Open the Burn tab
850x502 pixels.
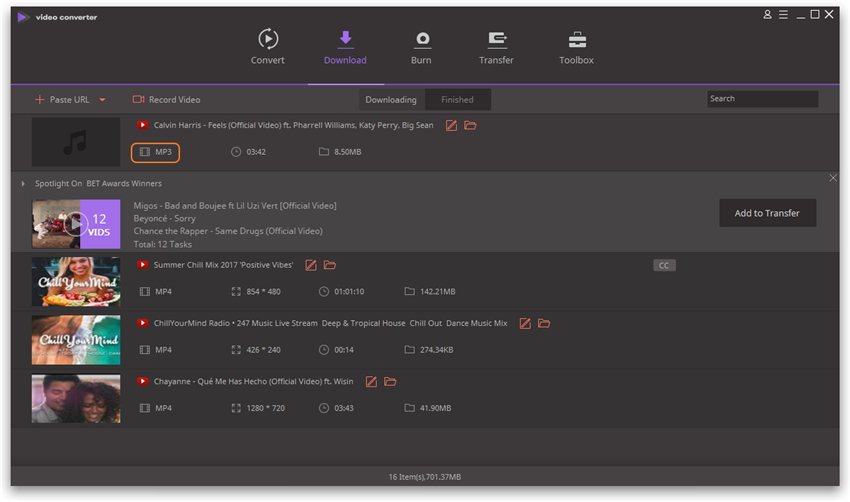click(421, 47)
